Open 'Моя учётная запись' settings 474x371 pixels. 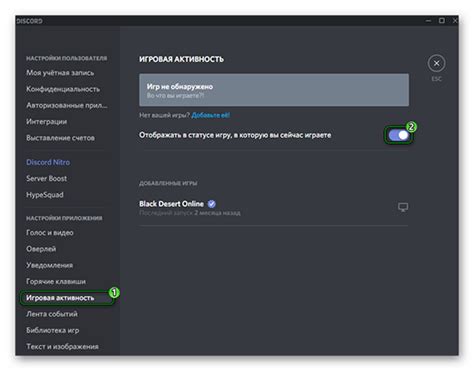pyautogui.click(x=60, y=73)
